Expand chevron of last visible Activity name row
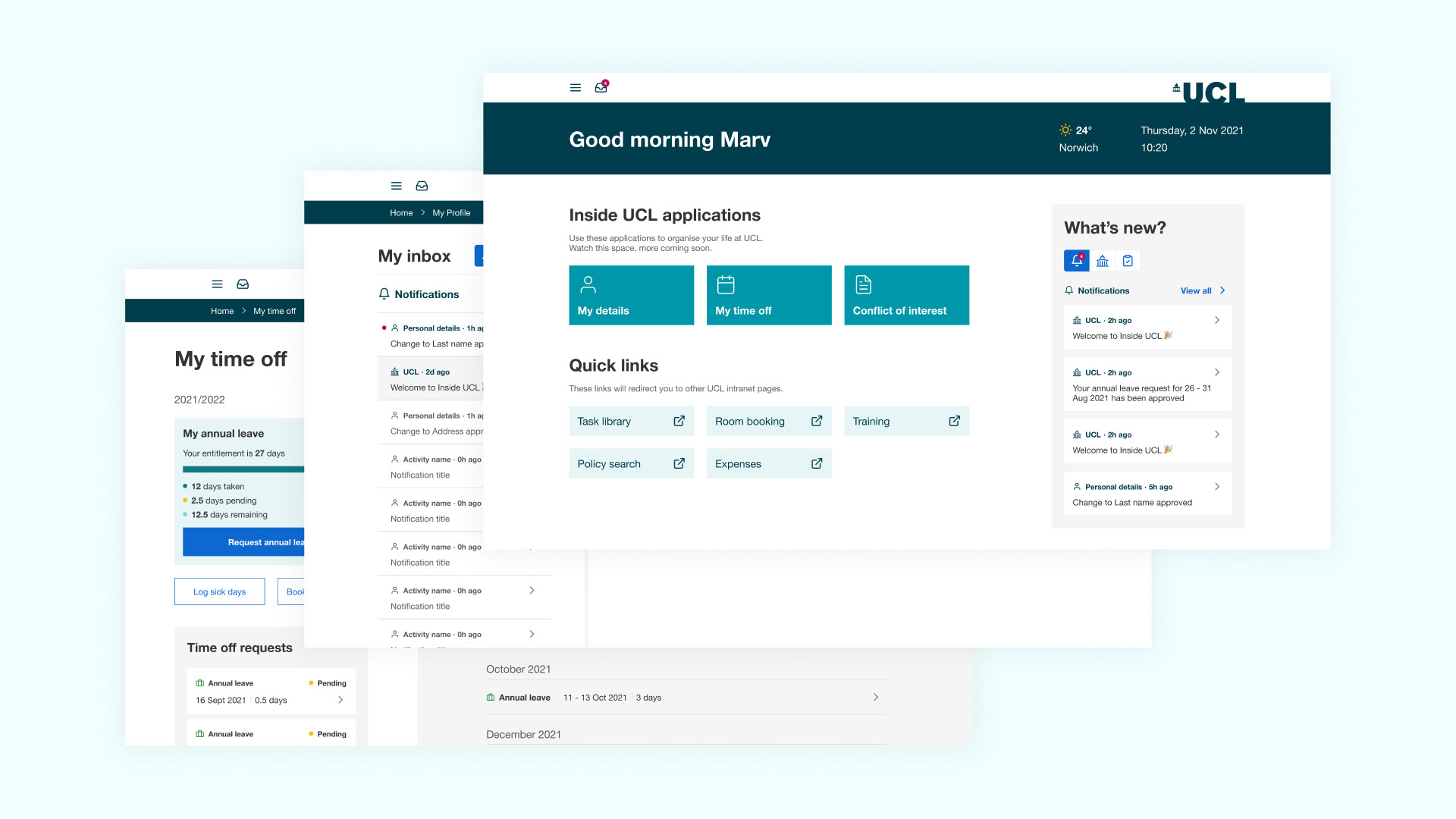Image resolution: width=1456 pixels, height=819 pixels. pyautogui.click(x=532, y=634)
